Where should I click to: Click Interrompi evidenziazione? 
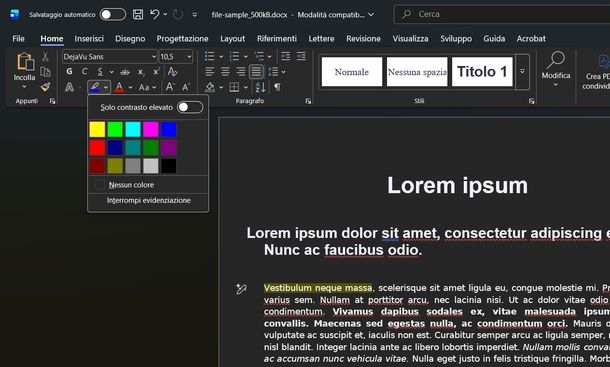pos(148,200)
